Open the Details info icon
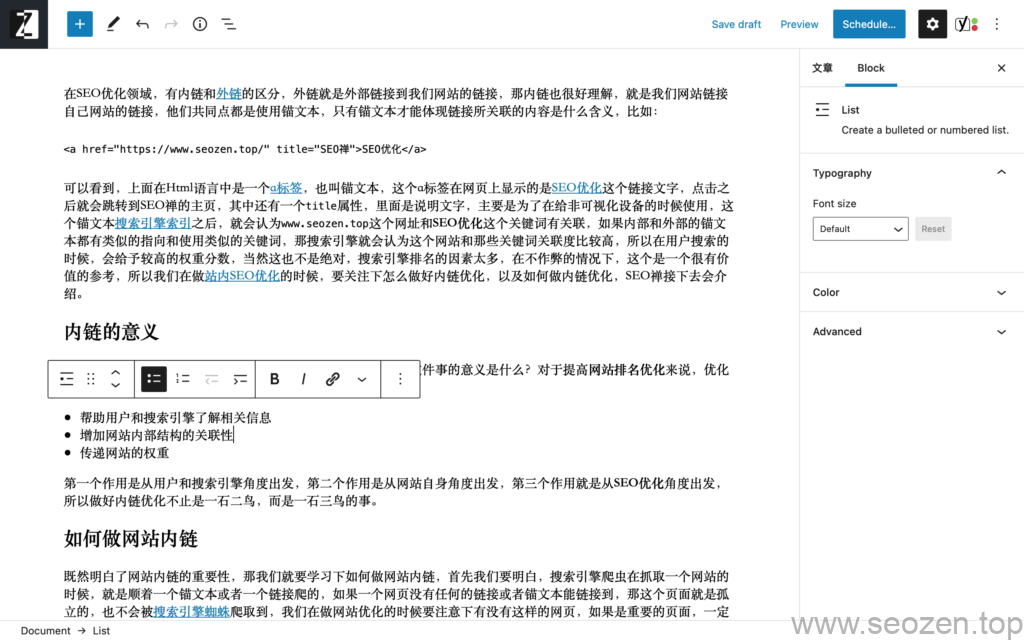 tap(199, 23)
